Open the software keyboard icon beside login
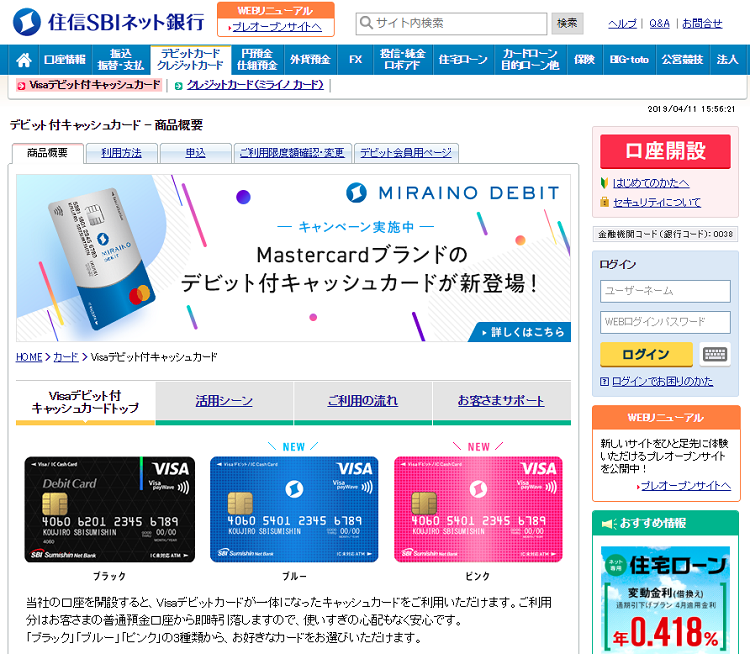 click(x=715, y=354)
